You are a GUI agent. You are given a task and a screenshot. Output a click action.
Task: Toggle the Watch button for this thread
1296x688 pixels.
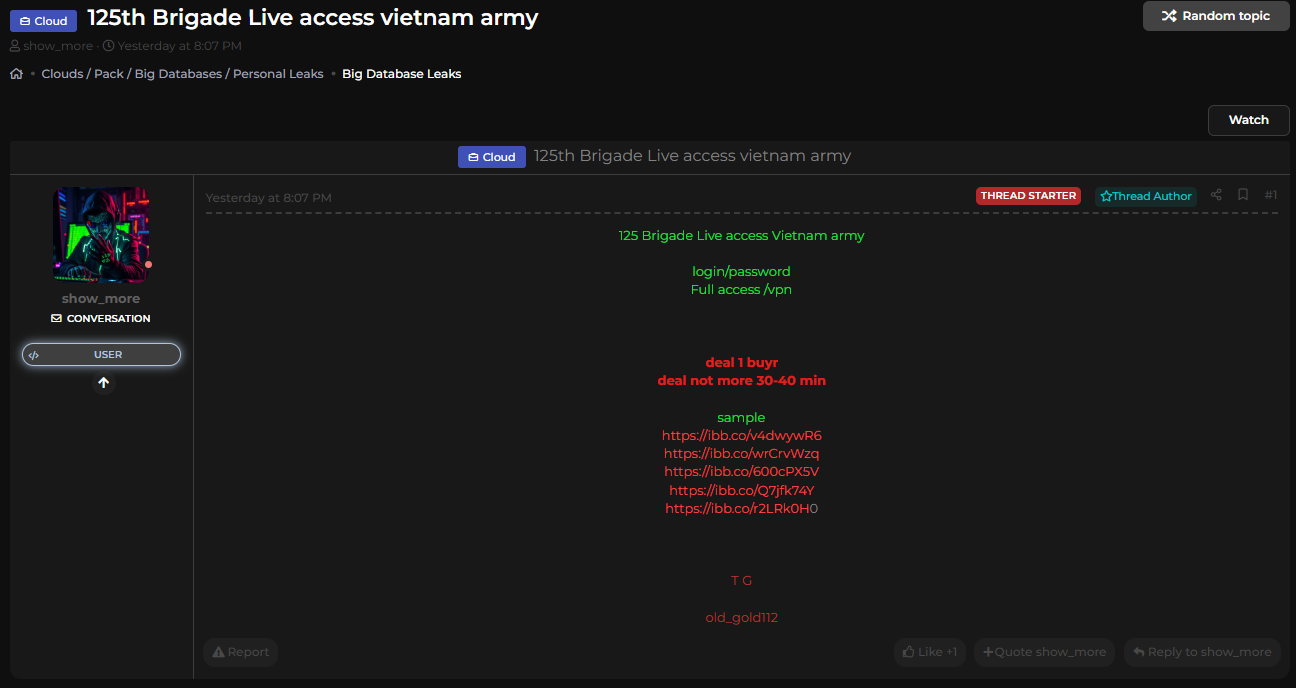pos(1248,120)
